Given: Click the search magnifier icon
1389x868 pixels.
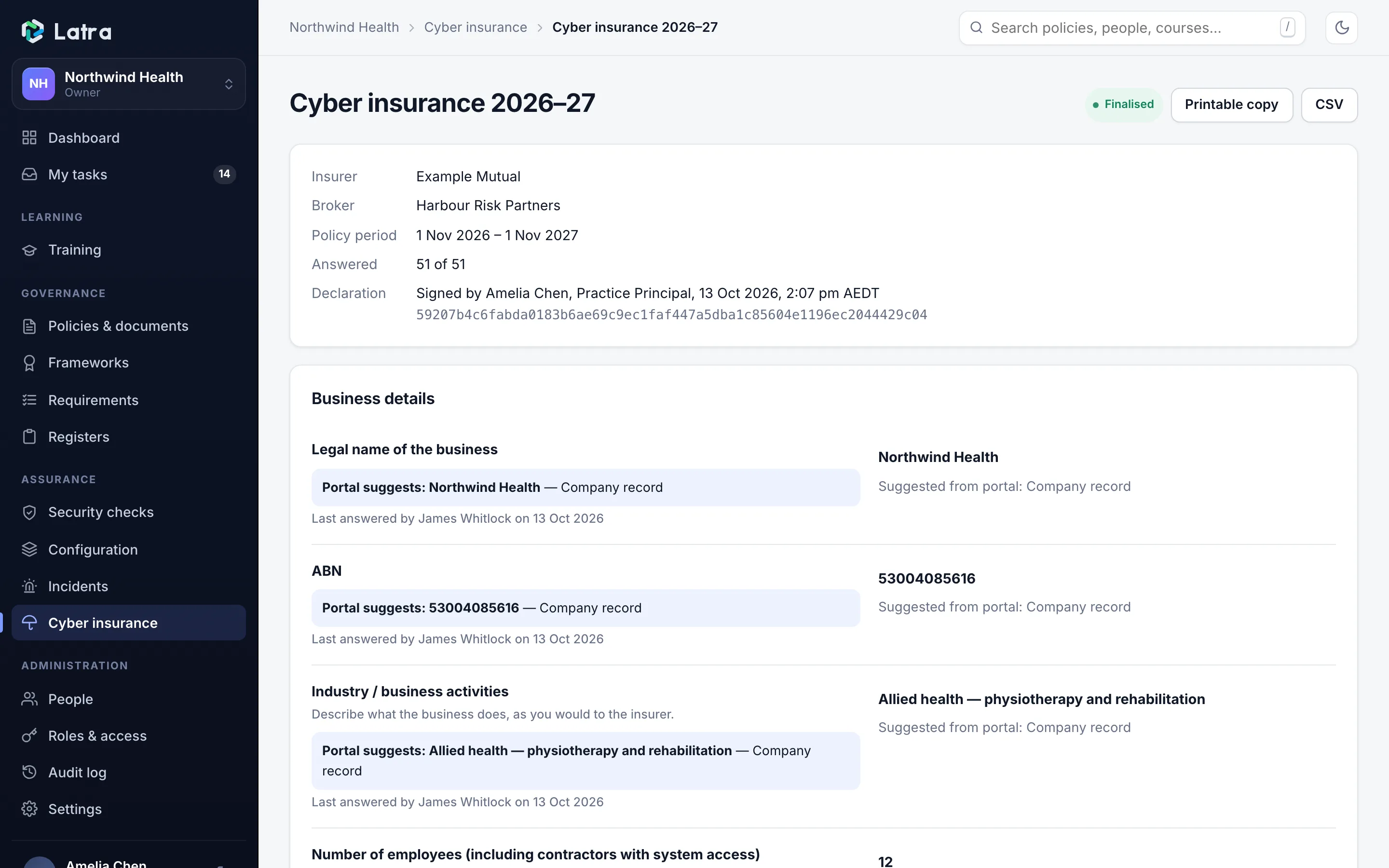Looking at the screenshot, I should click(x=976, y=27).
